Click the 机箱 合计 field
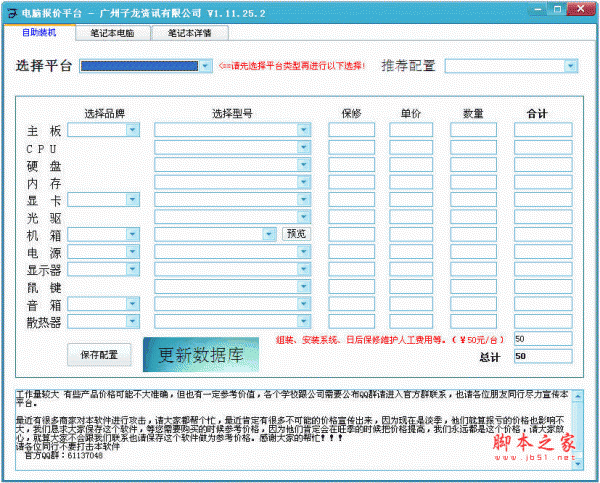The image size is (600, 483). coord(543,234)
